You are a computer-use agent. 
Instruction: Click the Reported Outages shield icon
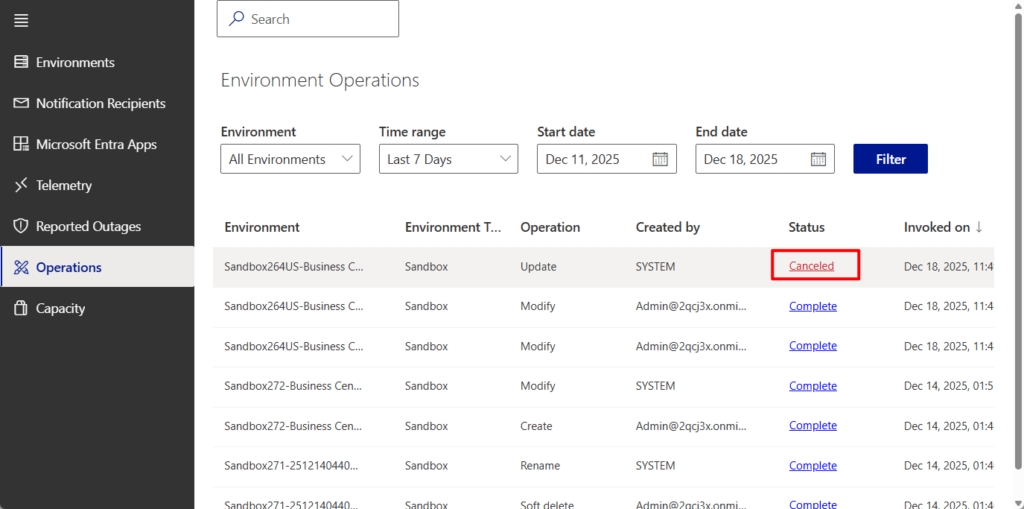pos(21,226)
